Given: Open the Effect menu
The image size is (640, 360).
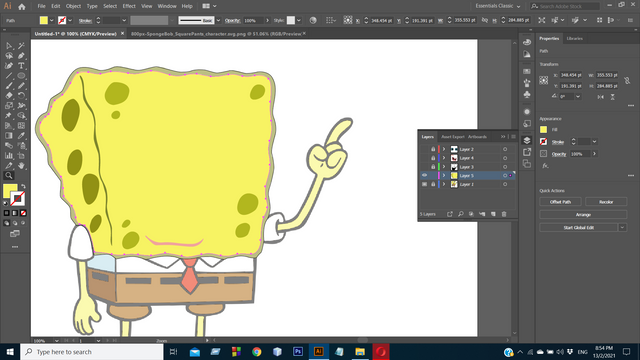Looking at the screenshot, I should click(129, 6).
